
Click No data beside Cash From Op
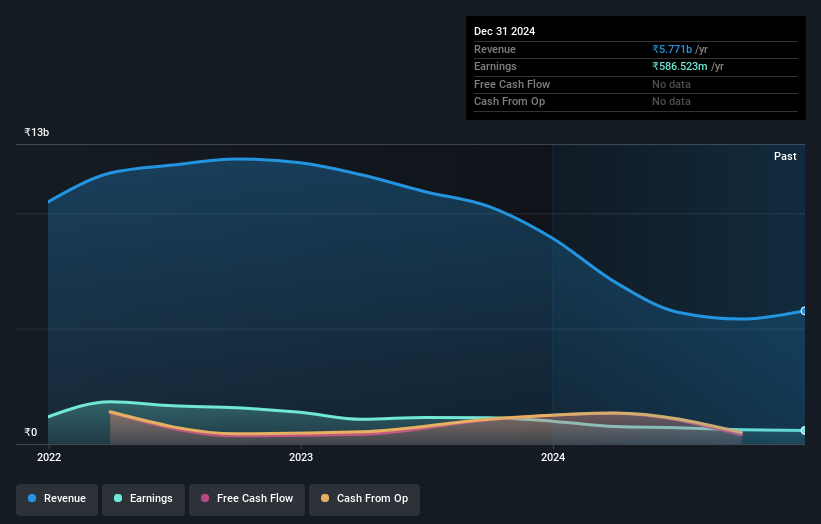point(671,102)
